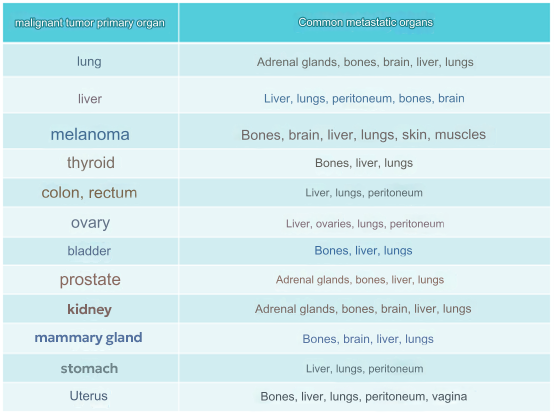
Task: Select the bold 'kidney' cell
Action: pyautogui.click(x=89, y=309)
